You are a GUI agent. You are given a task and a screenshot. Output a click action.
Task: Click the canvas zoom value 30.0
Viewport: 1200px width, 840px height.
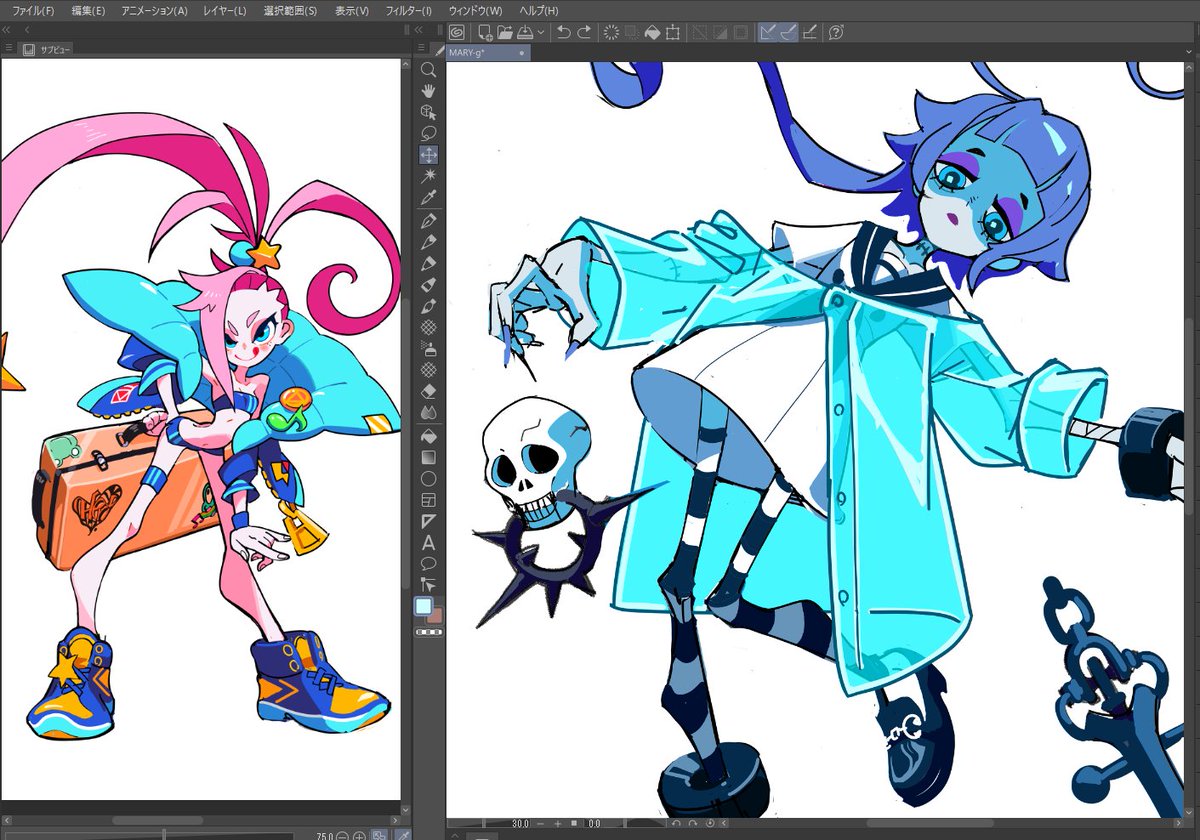[x=520, y=824]
